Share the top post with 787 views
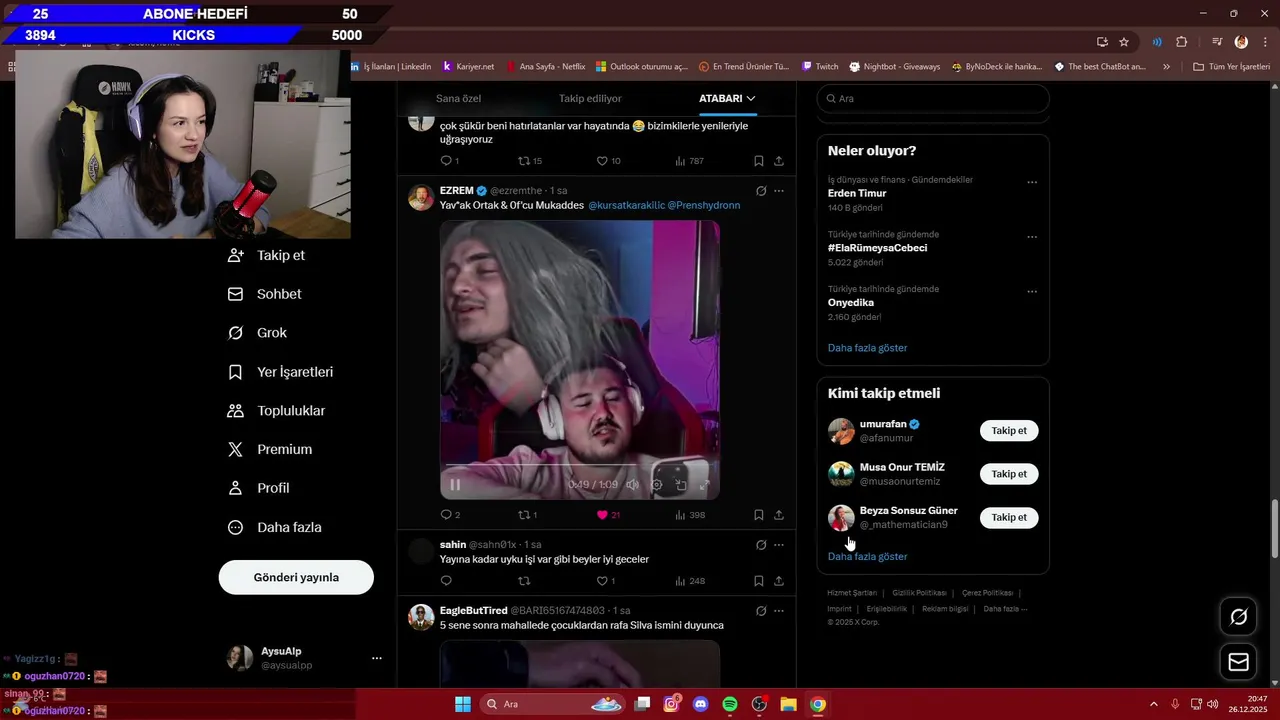This screenshot has width=1280, height=720. 779,161
